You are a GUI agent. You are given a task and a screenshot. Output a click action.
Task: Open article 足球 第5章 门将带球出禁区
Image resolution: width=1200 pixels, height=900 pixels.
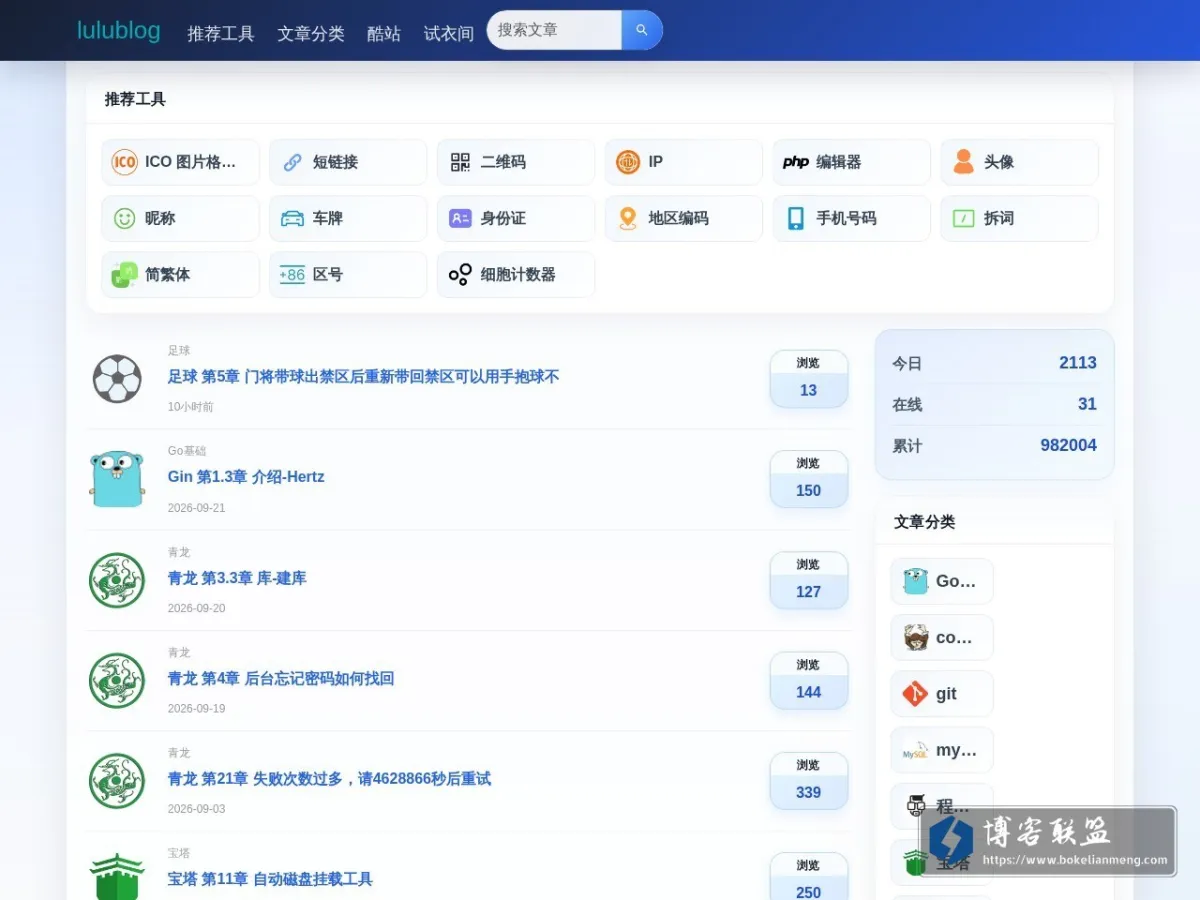(363, 377)
